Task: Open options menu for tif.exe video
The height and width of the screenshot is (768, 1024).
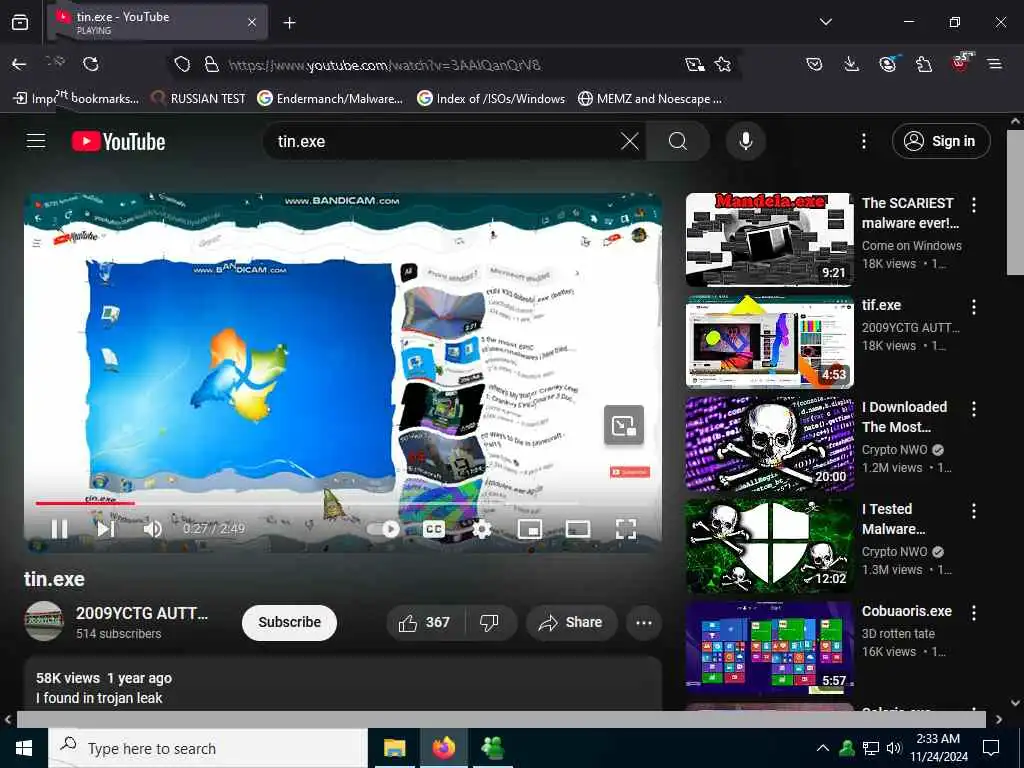Action: click(x=974, y=307)
